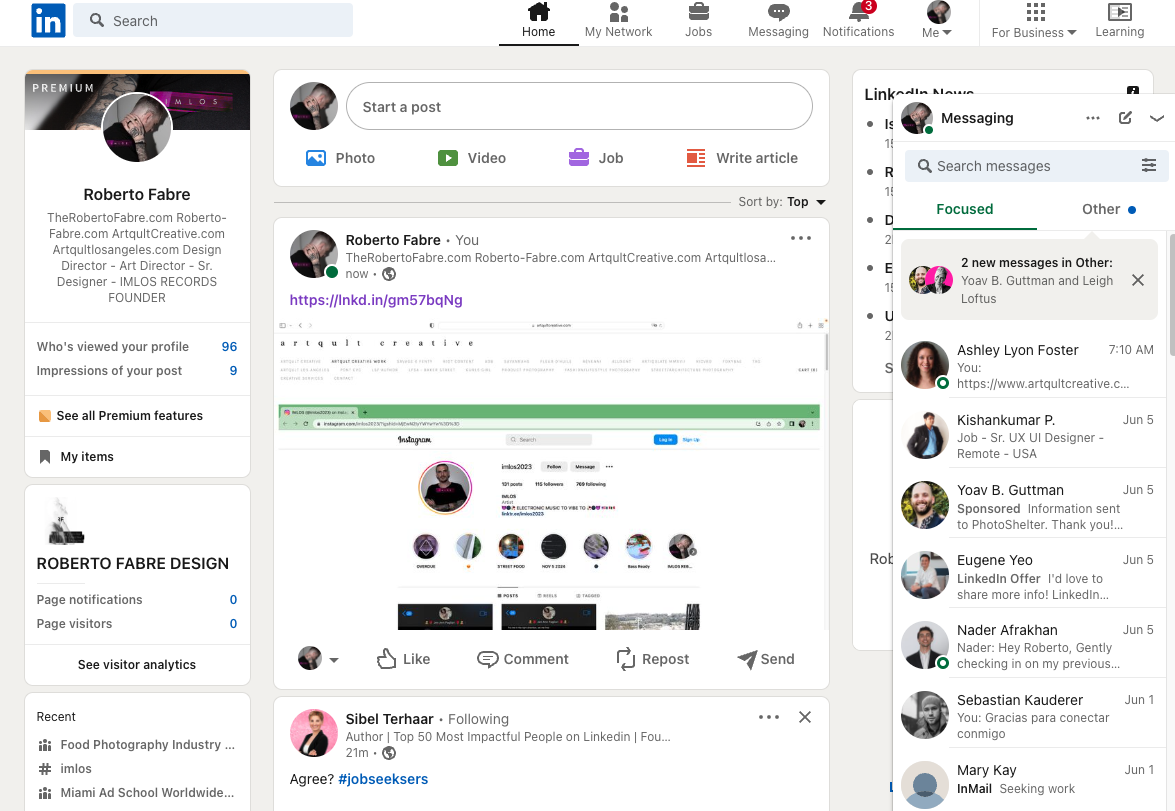Compose a new message
This screenshot has height=811, width=1175.
click(x=1125, y=118)
